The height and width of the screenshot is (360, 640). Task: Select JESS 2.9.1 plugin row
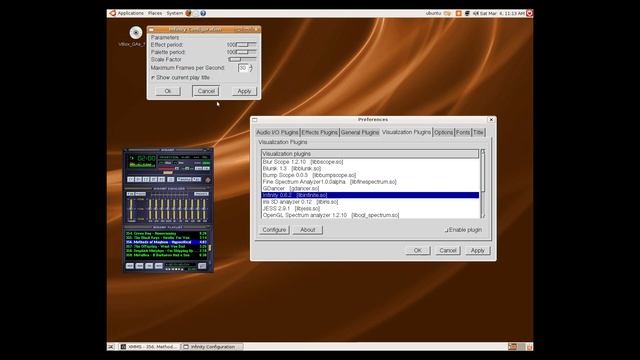370,208
